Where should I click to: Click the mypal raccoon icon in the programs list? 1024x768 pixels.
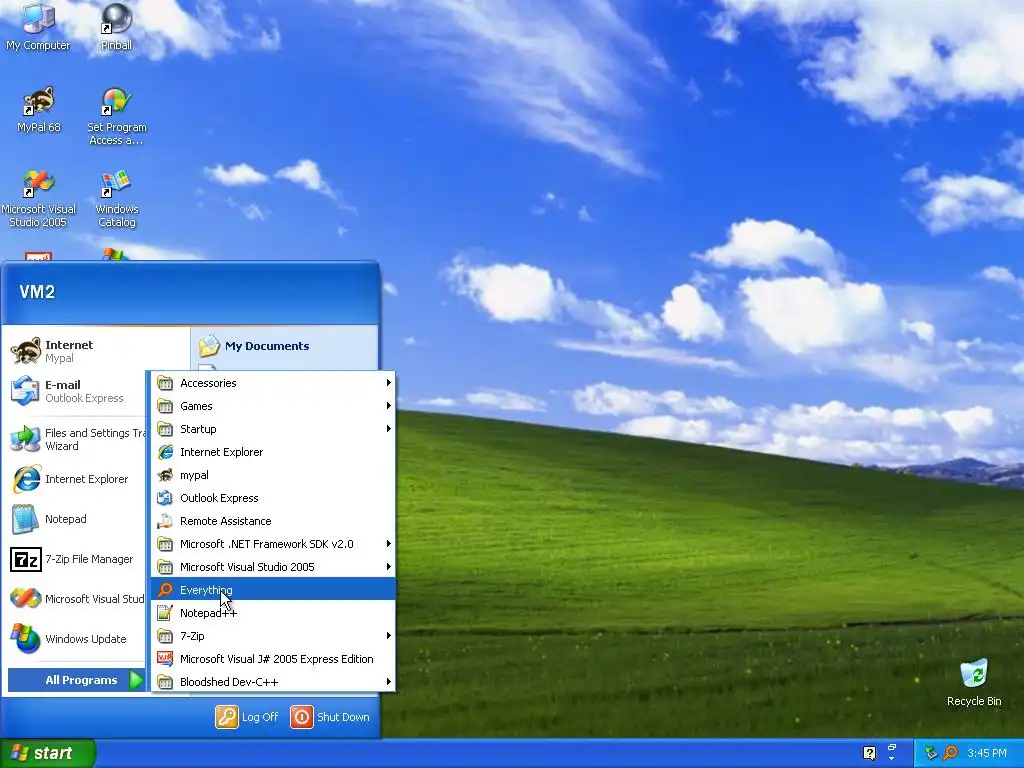point(165,475)
